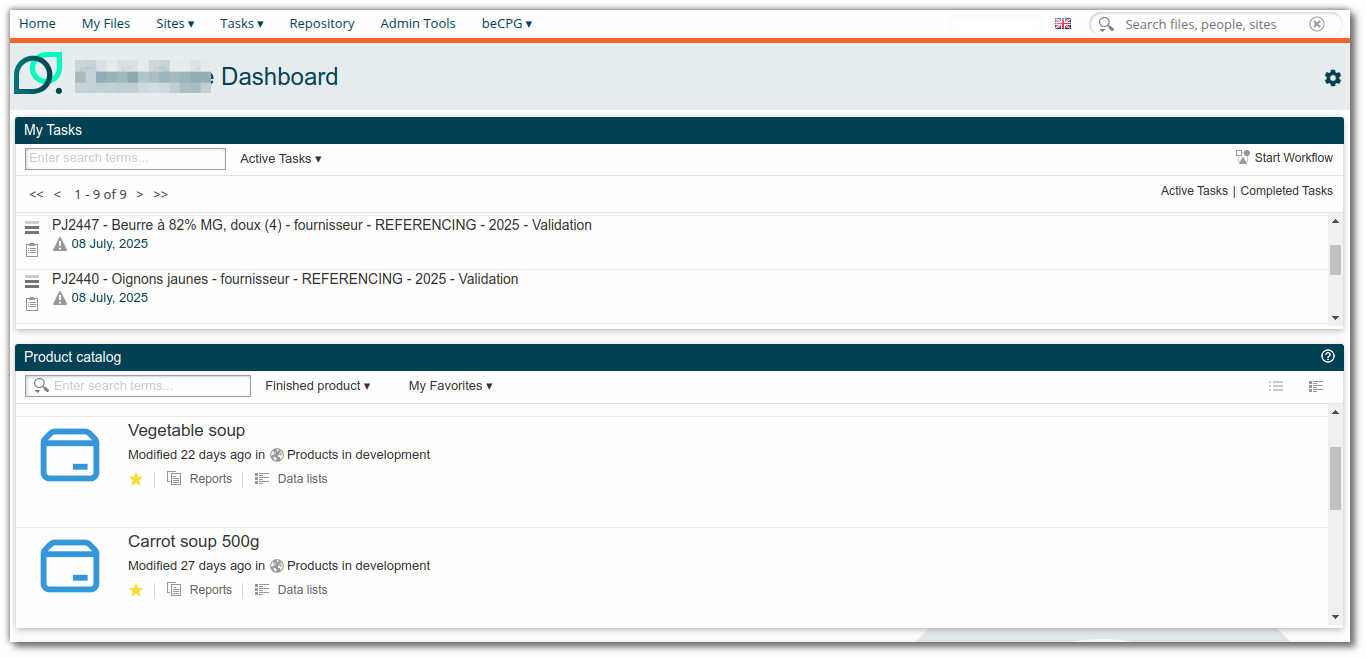Open dashboard settings gear icon
Screen dimensions: 1366x658
(x=1332, y=78)
